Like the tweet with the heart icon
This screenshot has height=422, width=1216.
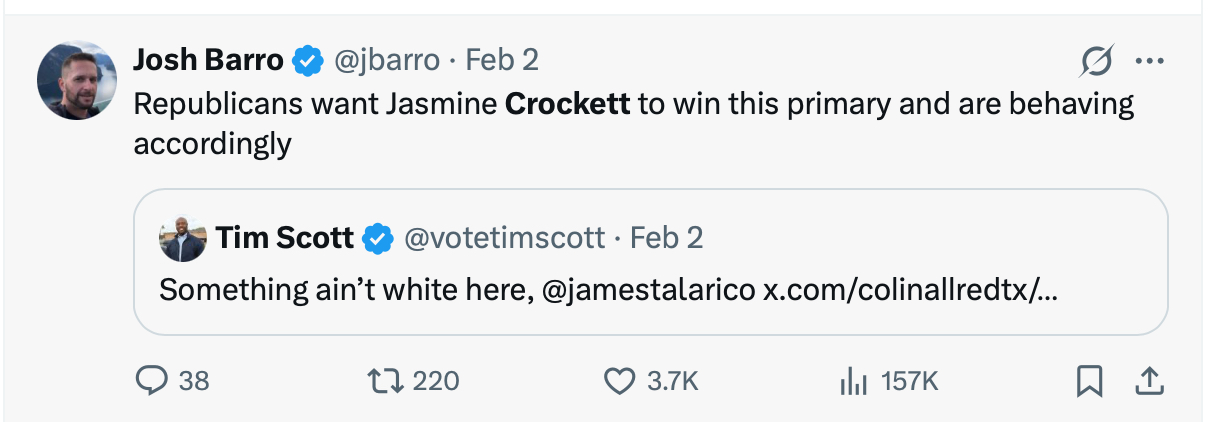(x=621, y=380)
